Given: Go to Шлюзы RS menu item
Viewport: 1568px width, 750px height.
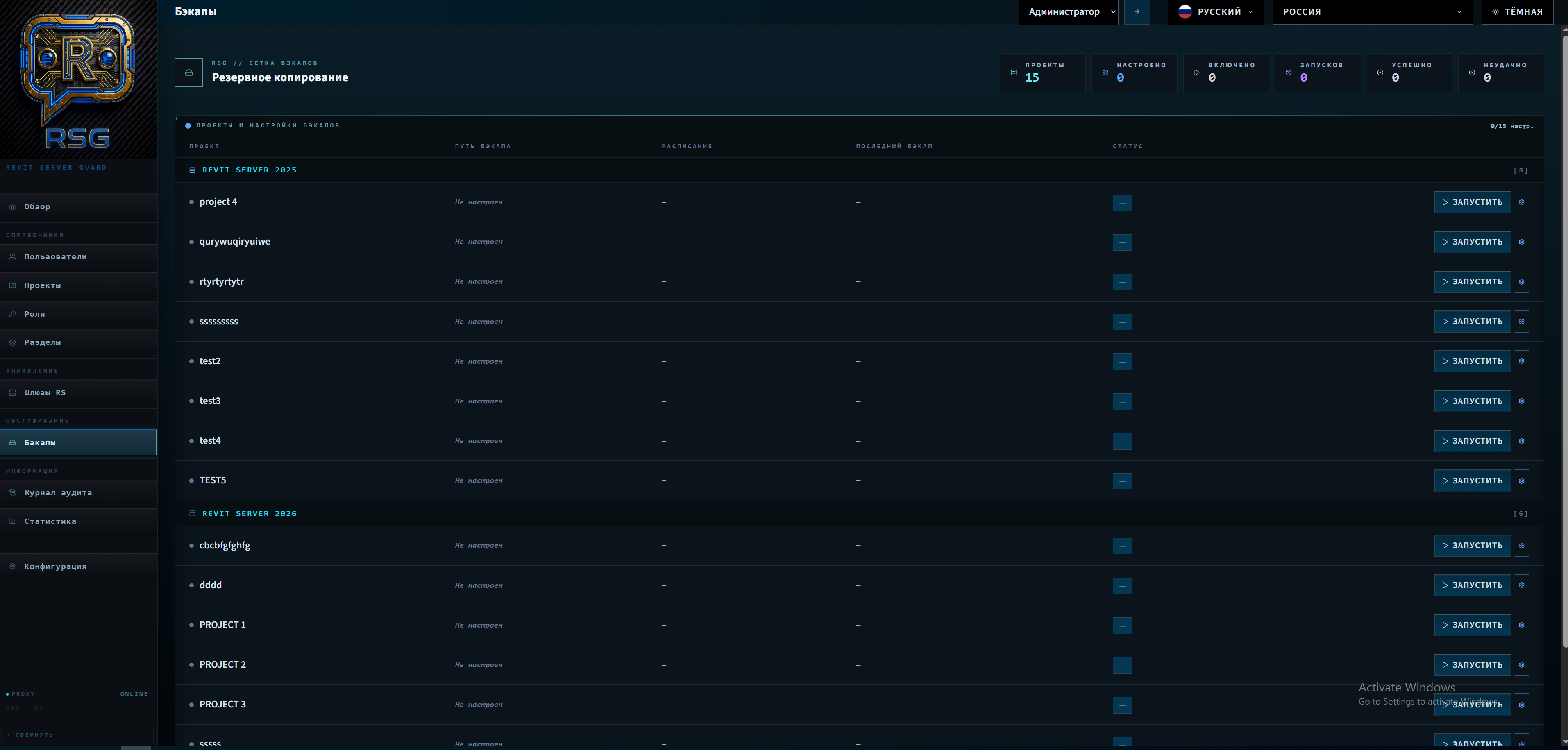Looking at the screenshot, I should 45,393.
